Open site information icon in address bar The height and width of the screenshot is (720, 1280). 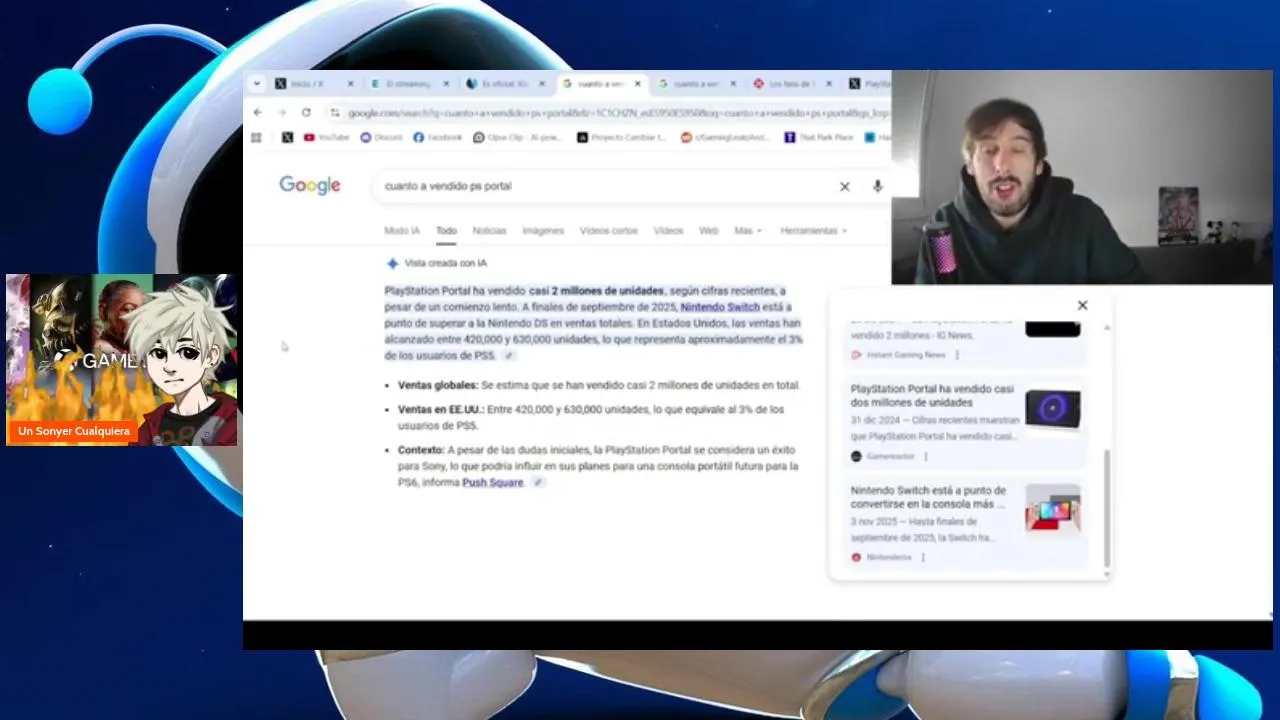click(335, 113)
